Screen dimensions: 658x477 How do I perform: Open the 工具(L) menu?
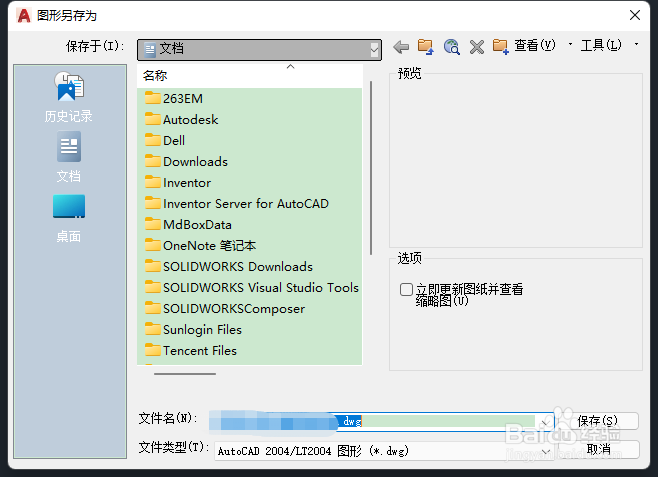(601, 45)
